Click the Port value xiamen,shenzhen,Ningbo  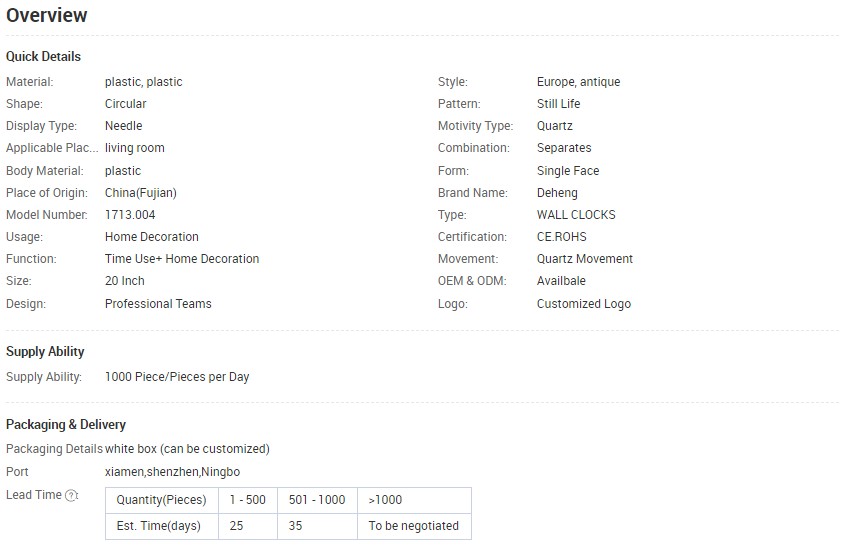172,472
